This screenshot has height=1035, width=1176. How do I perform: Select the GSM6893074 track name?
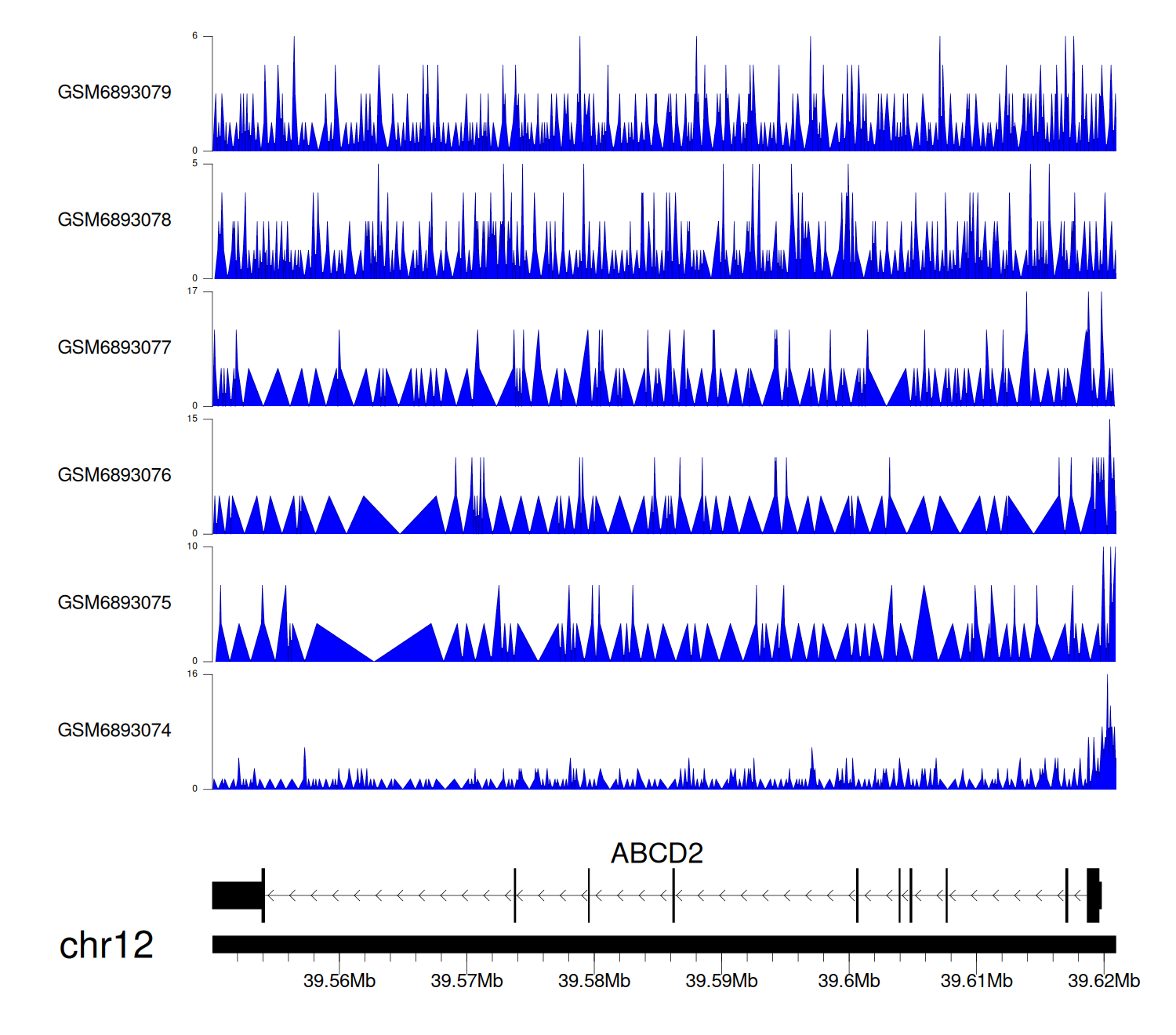(x=114, y=731)
